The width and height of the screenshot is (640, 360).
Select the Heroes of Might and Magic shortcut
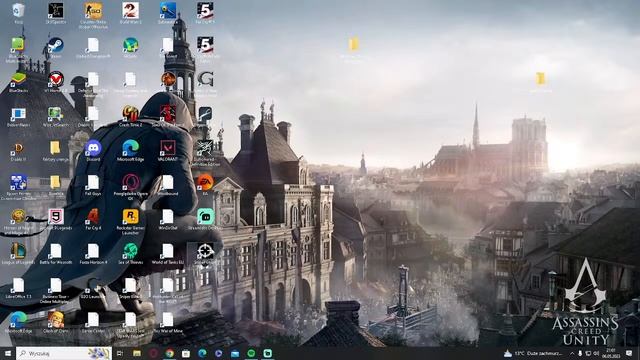coord(18,221)
